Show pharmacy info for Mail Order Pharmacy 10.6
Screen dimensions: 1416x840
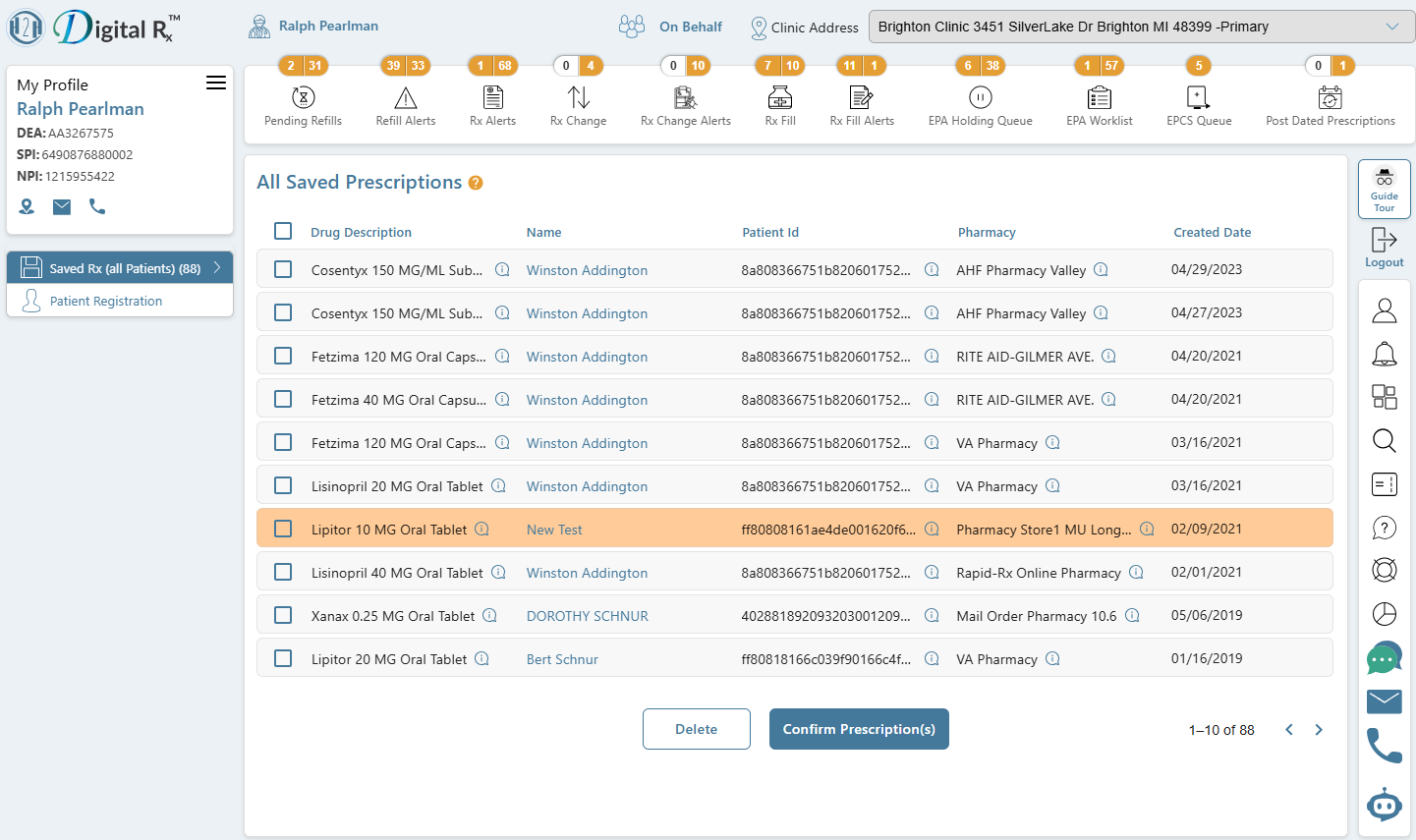click(1132, 616)
